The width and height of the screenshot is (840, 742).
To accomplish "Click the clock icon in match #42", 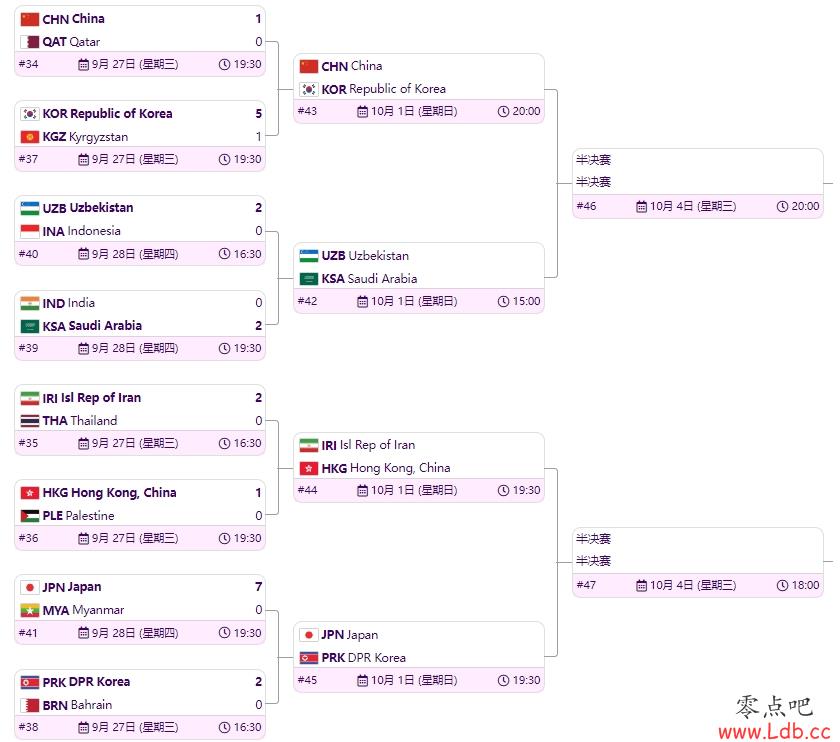I will pyautogui.click(x=503, y=302).
